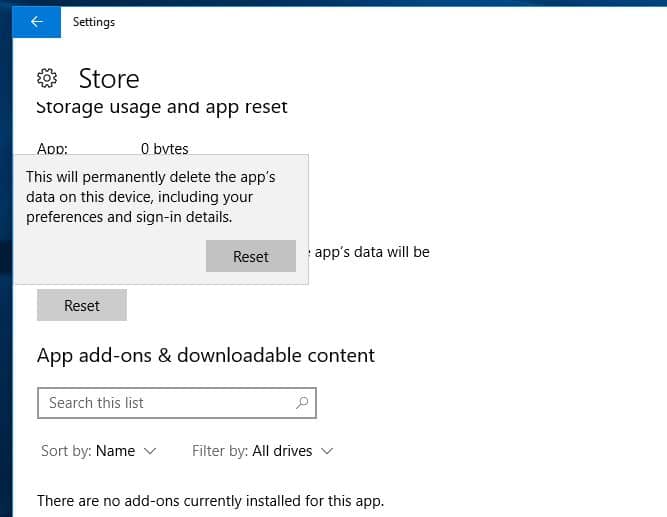This screenshot has height=517, width=667.
Task: Click the Store settings gear icon
Action: 47,78
